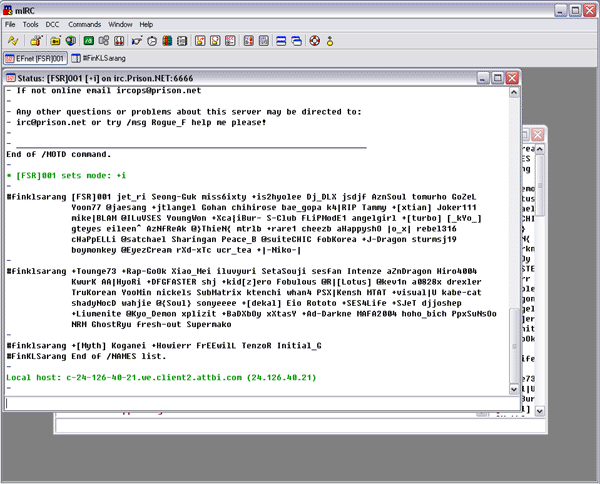Image resolution: width=600 pixels, height=484 pixels.
Task: Click nickname 'Supermako' in names list
Action: tap(209, 324)
